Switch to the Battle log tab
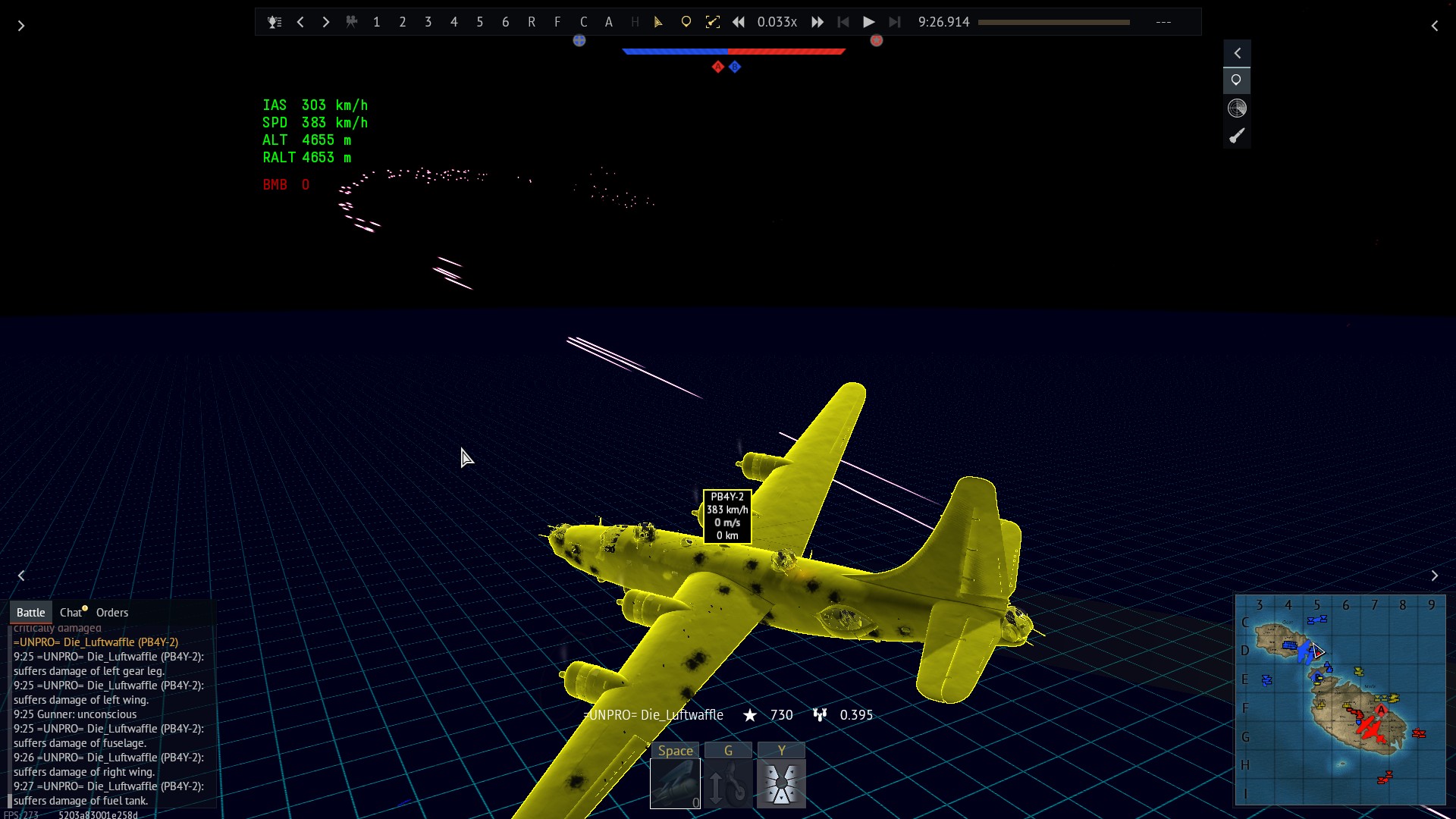1456x819 pixels. coord(31,612)
